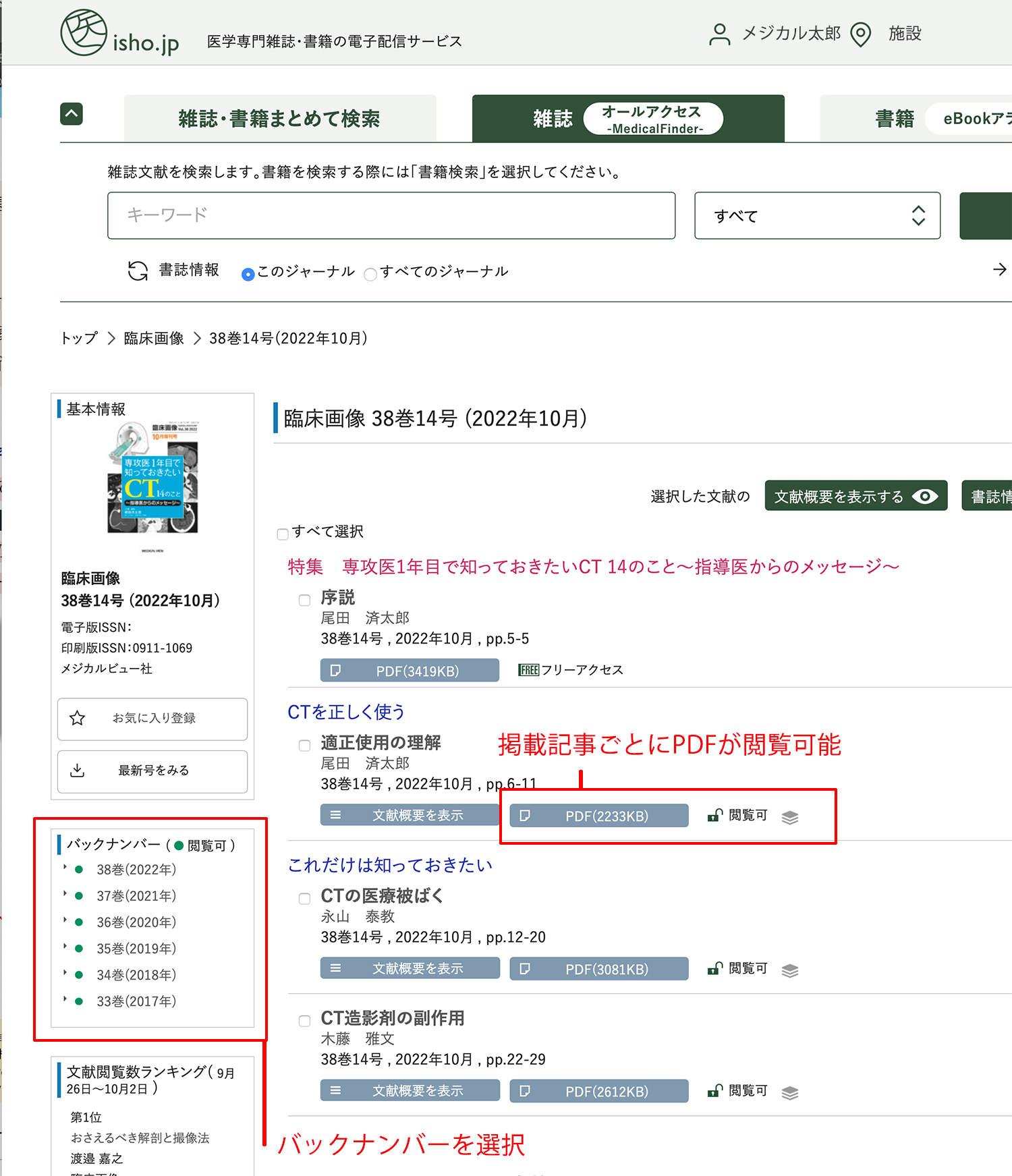1012x1176 pixels.
Task: Click the download icon in 最新号をみる
Action: point(78,771)
